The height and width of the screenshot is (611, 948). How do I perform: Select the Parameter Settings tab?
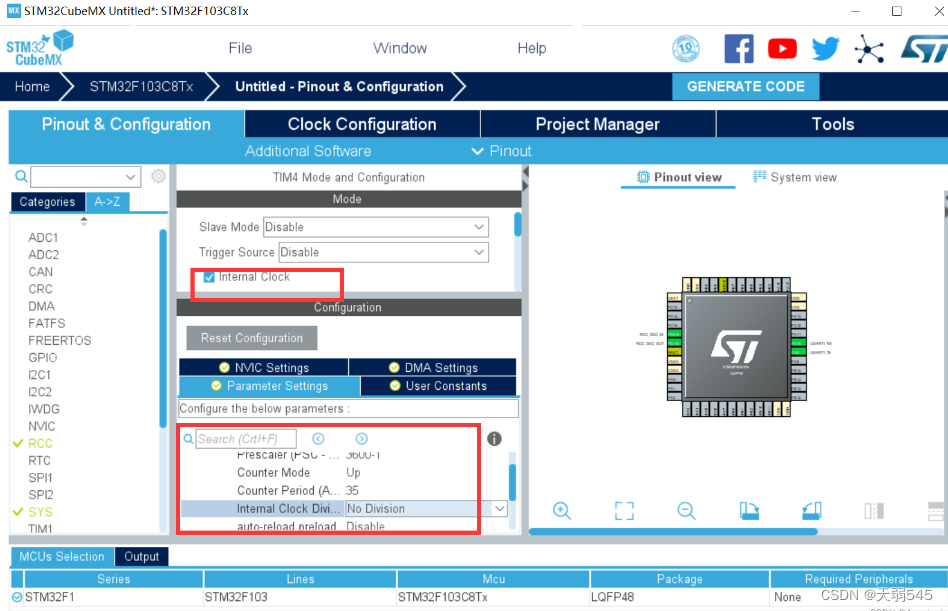270,386
